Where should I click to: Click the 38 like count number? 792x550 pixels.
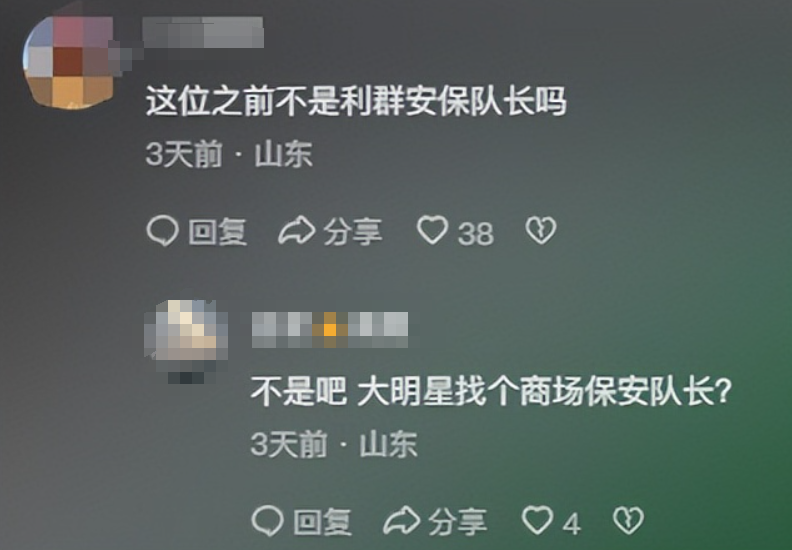[x=476, y=234]
